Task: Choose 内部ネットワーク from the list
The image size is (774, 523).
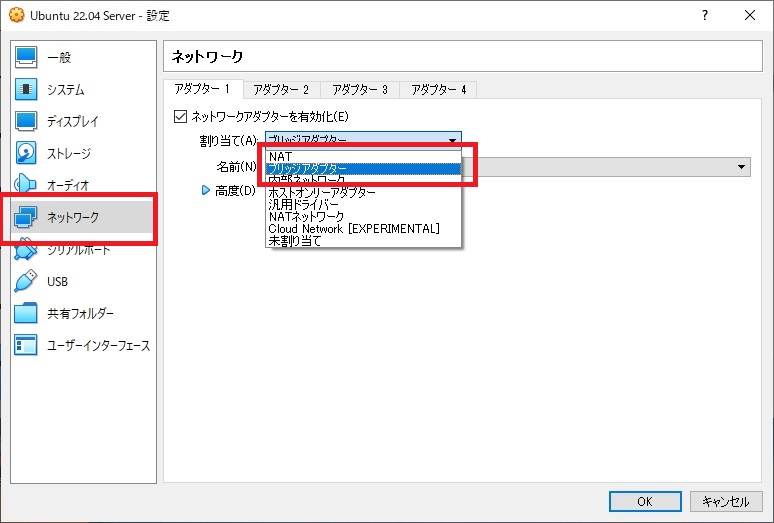Action: coord(363,181)
